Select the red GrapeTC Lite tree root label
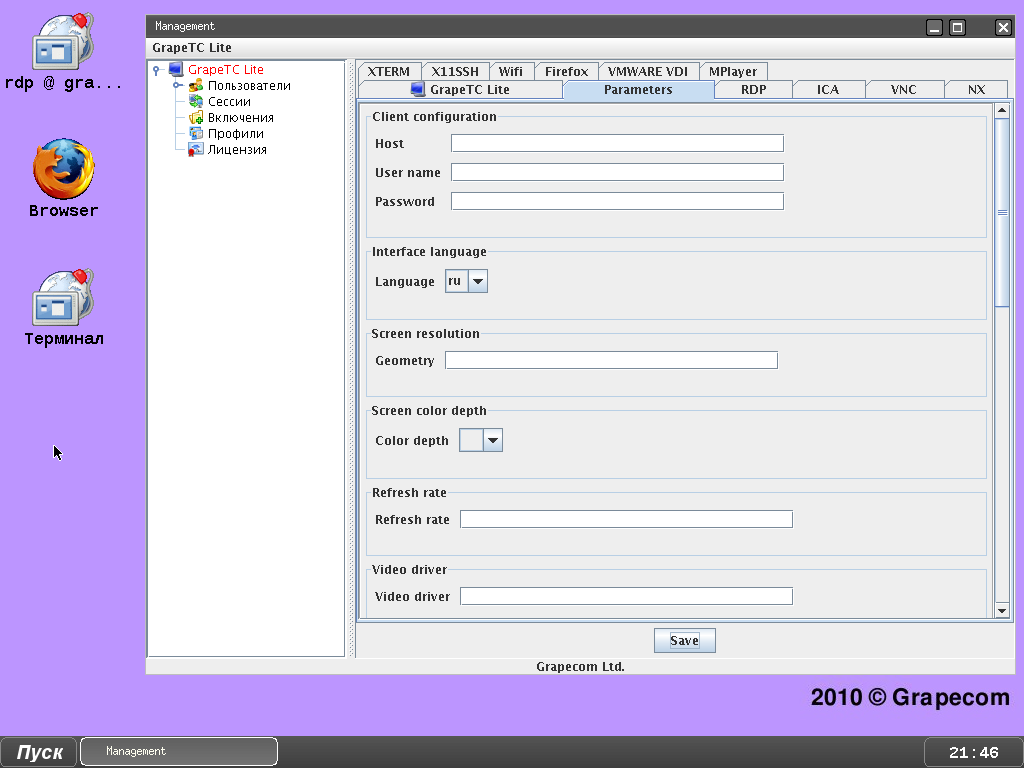Image resolution: width=1024 pixels, height=768 pixels. pos(226,70)
